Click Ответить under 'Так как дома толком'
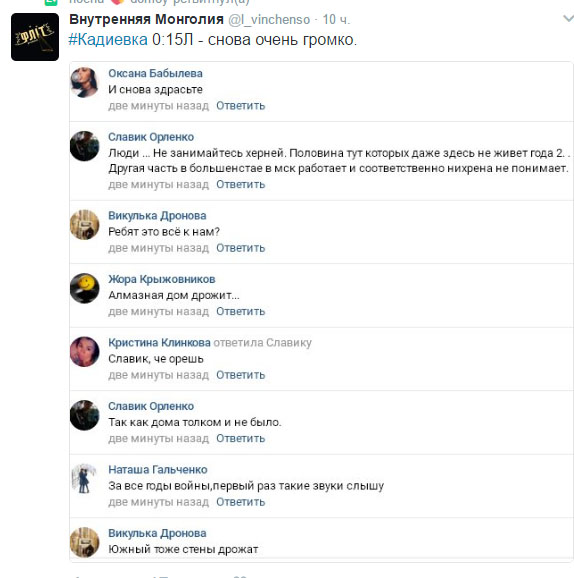Viewport: 574px width, 578px height. [241, 438]
